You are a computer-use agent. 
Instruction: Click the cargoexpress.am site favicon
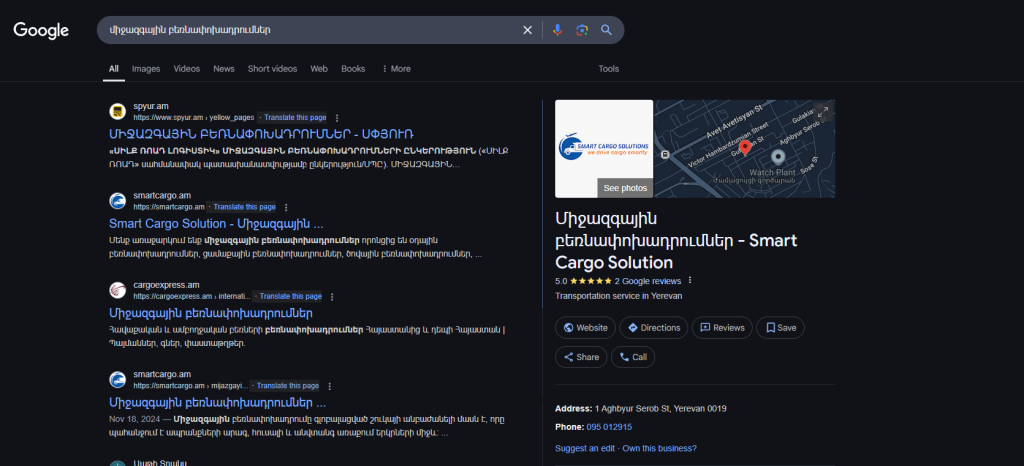point(118,290)
